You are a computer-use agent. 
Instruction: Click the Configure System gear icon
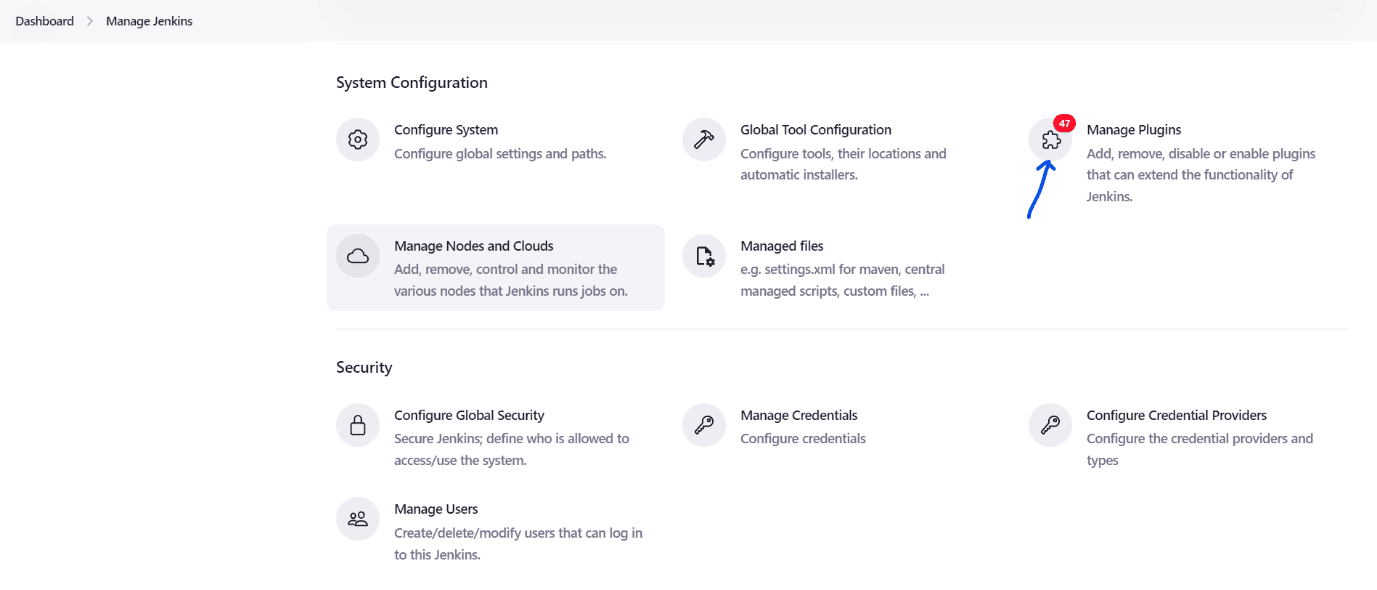coord(358,140)
